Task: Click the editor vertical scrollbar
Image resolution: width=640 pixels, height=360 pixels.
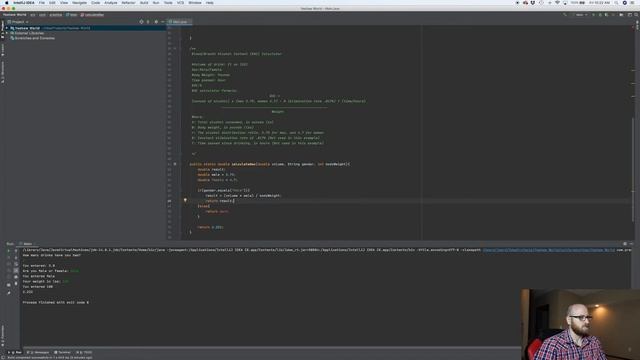Action: point(633,171)
